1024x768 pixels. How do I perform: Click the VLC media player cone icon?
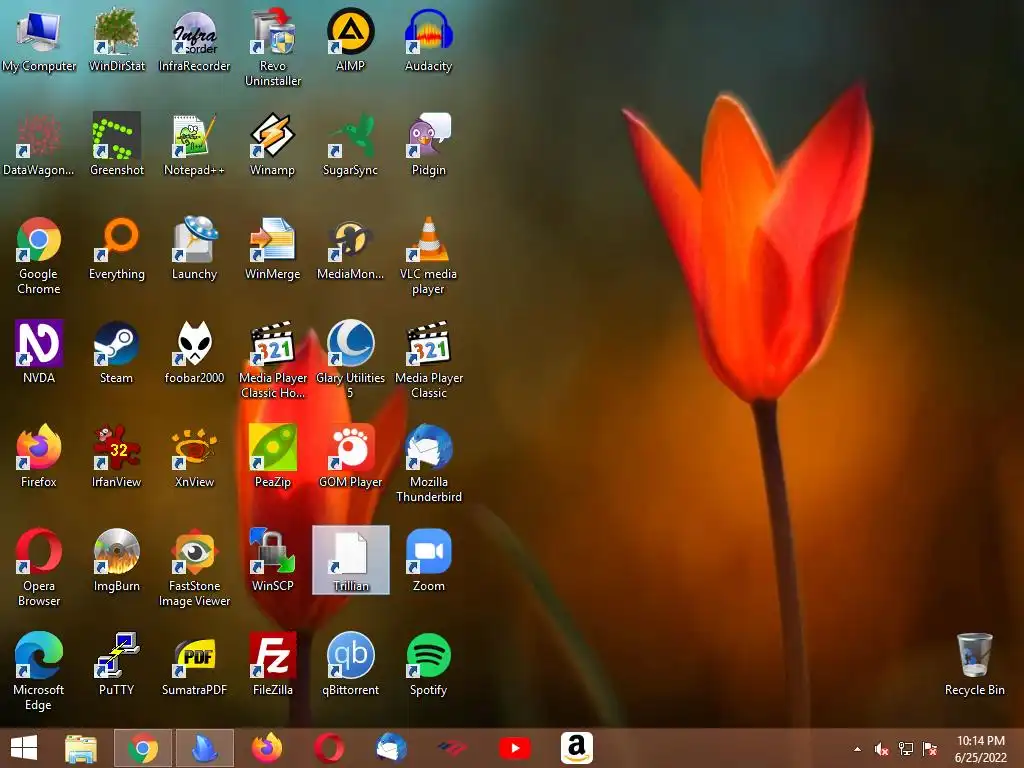pos(428,256)
